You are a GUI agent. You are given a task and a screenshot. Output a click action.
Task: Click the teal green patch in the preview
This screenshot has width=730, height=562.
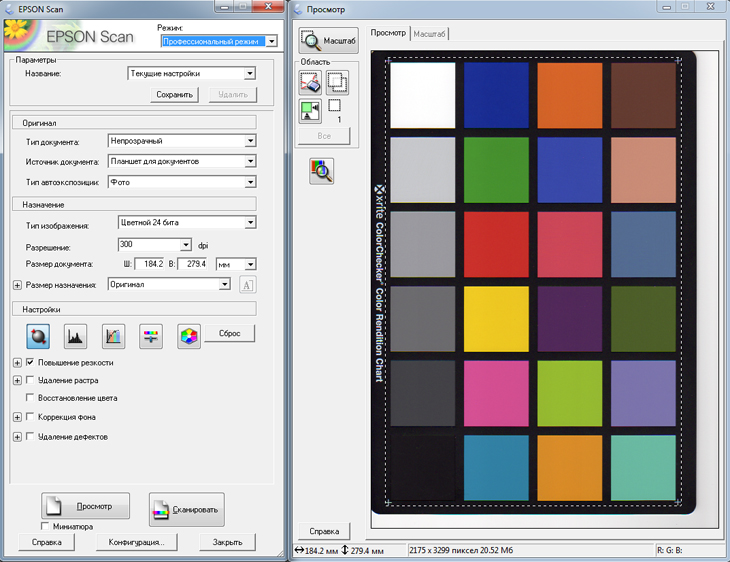pos(643,468)
